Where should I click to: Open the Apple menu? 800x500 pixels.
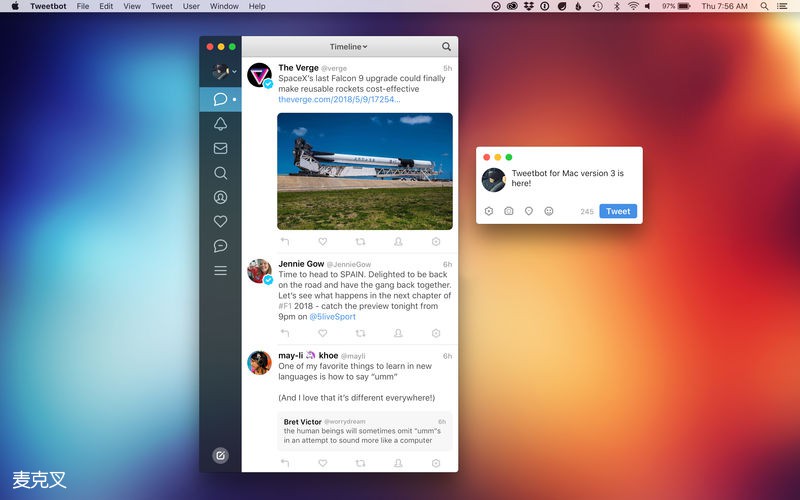click(15, 6)
